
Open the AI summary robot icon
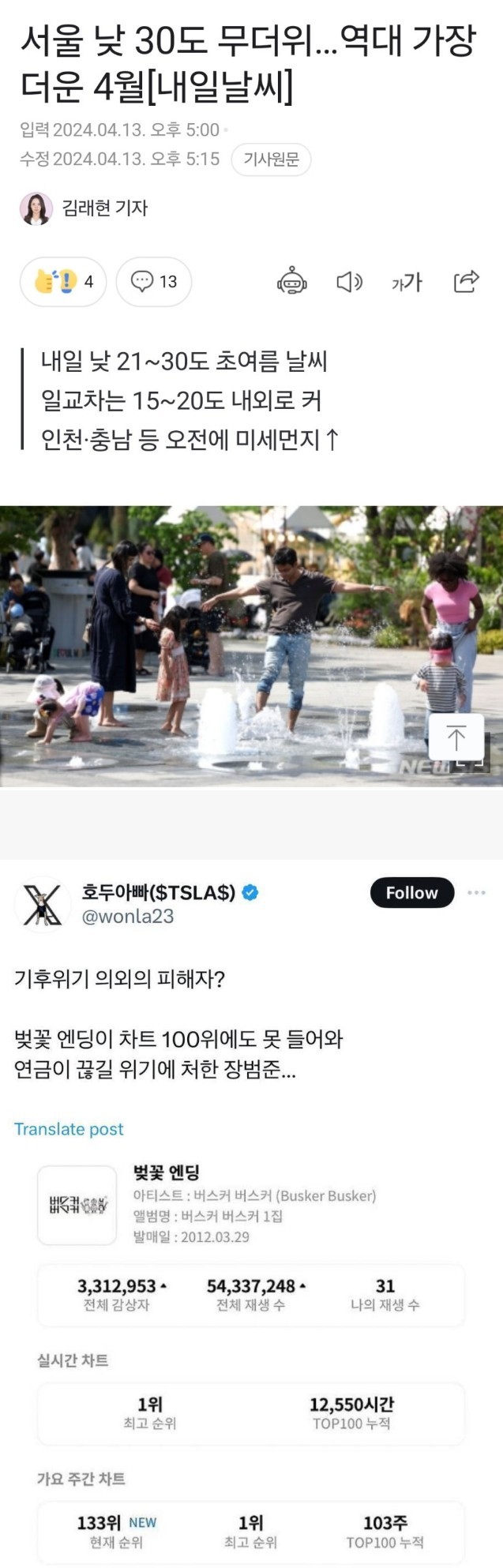point(292,281)
